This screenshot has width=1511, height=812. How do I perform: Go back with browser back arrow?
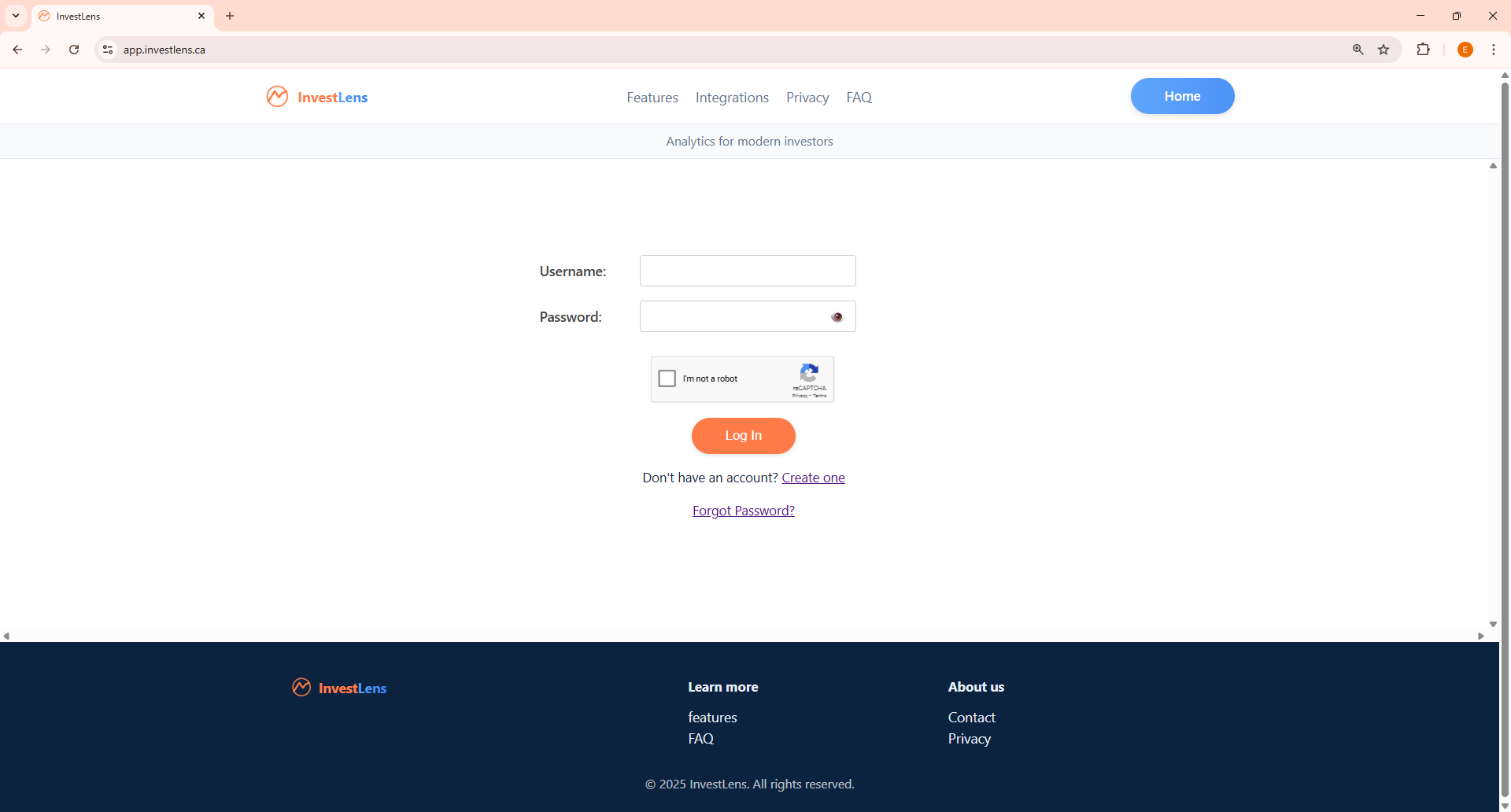17,50
